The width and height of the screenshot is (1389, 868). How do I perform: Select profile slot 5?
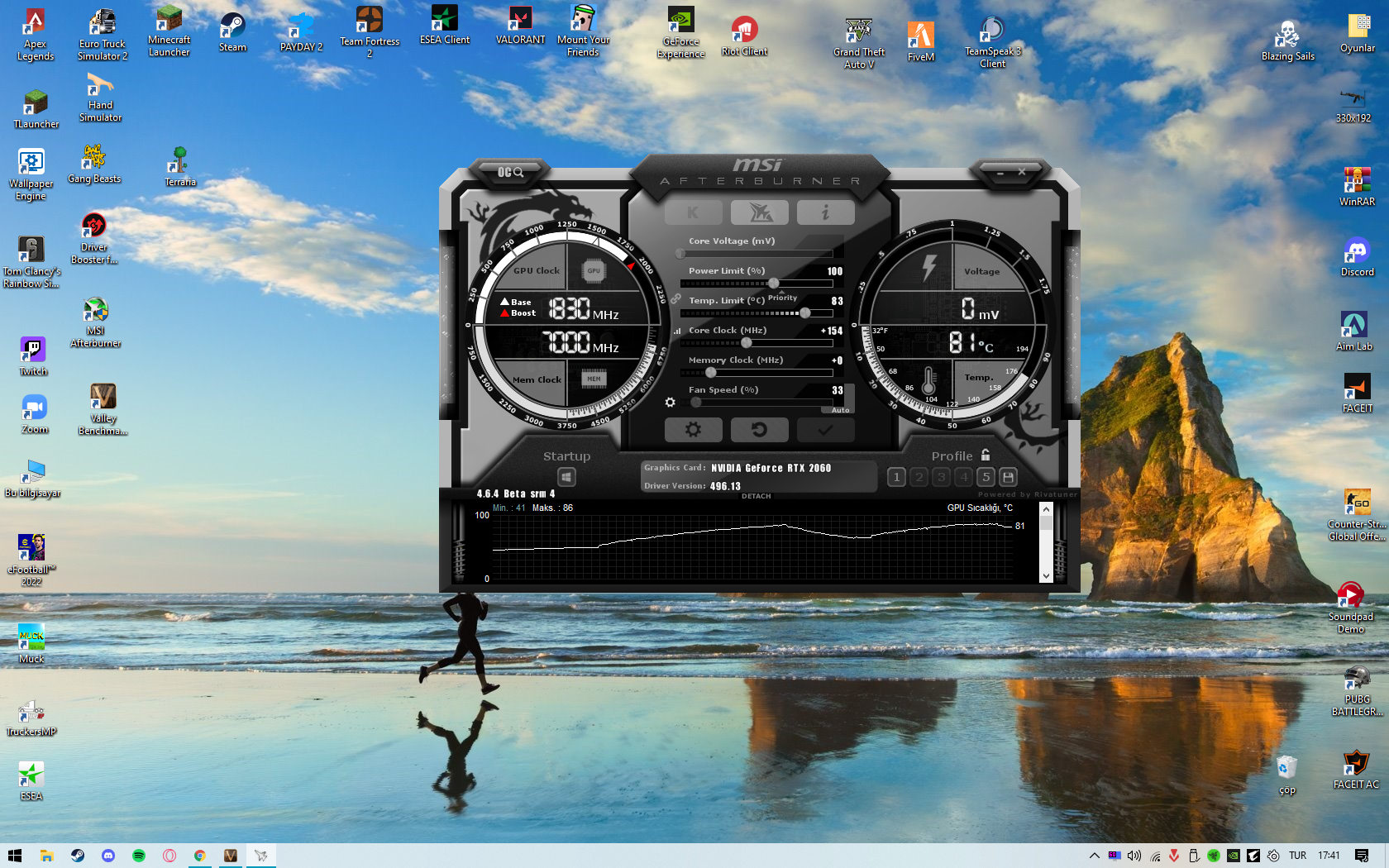coord(986,477)
